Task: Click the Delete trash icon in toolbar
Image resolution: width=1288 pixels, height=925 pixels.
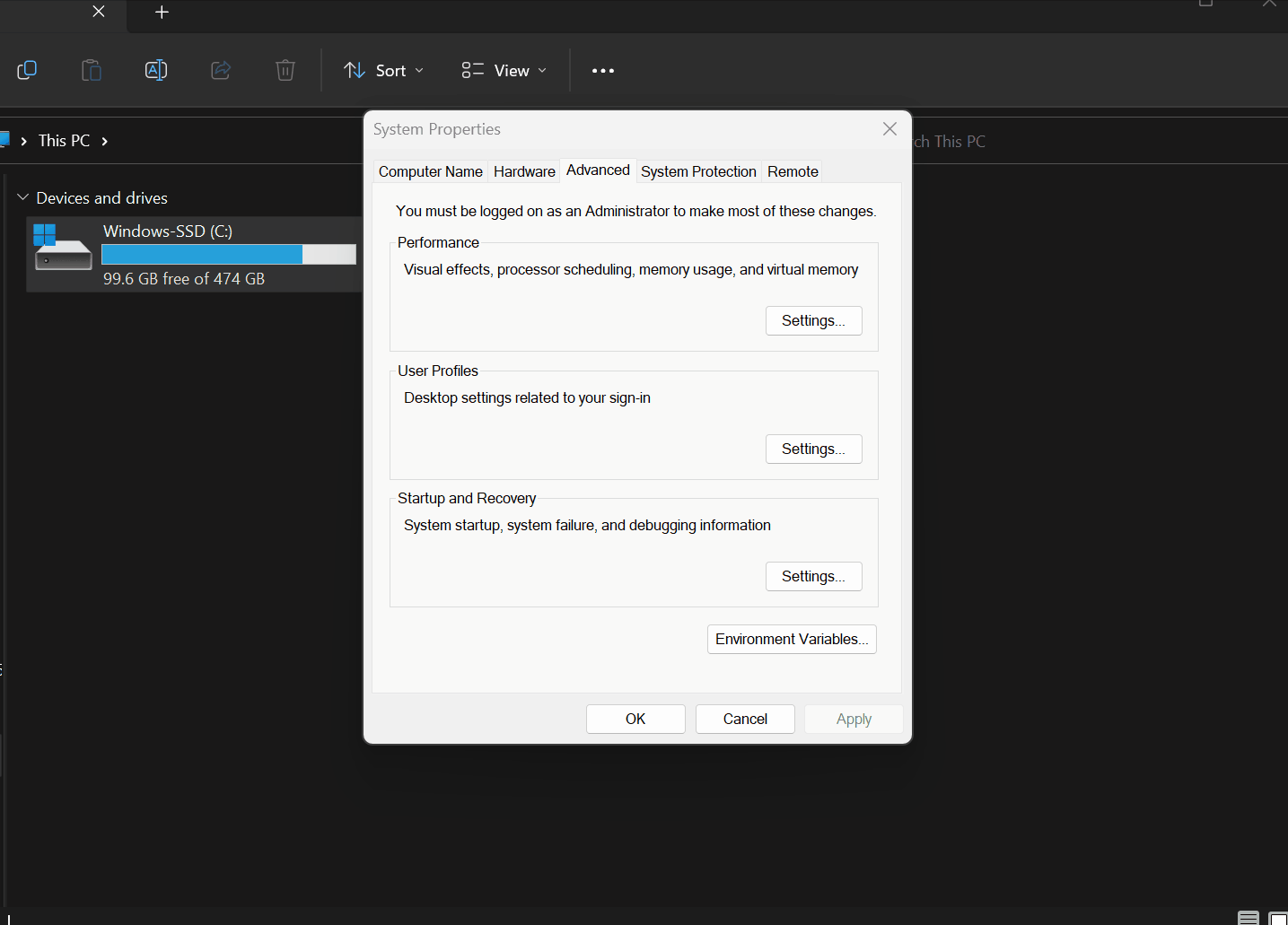Action: point(285,70)
